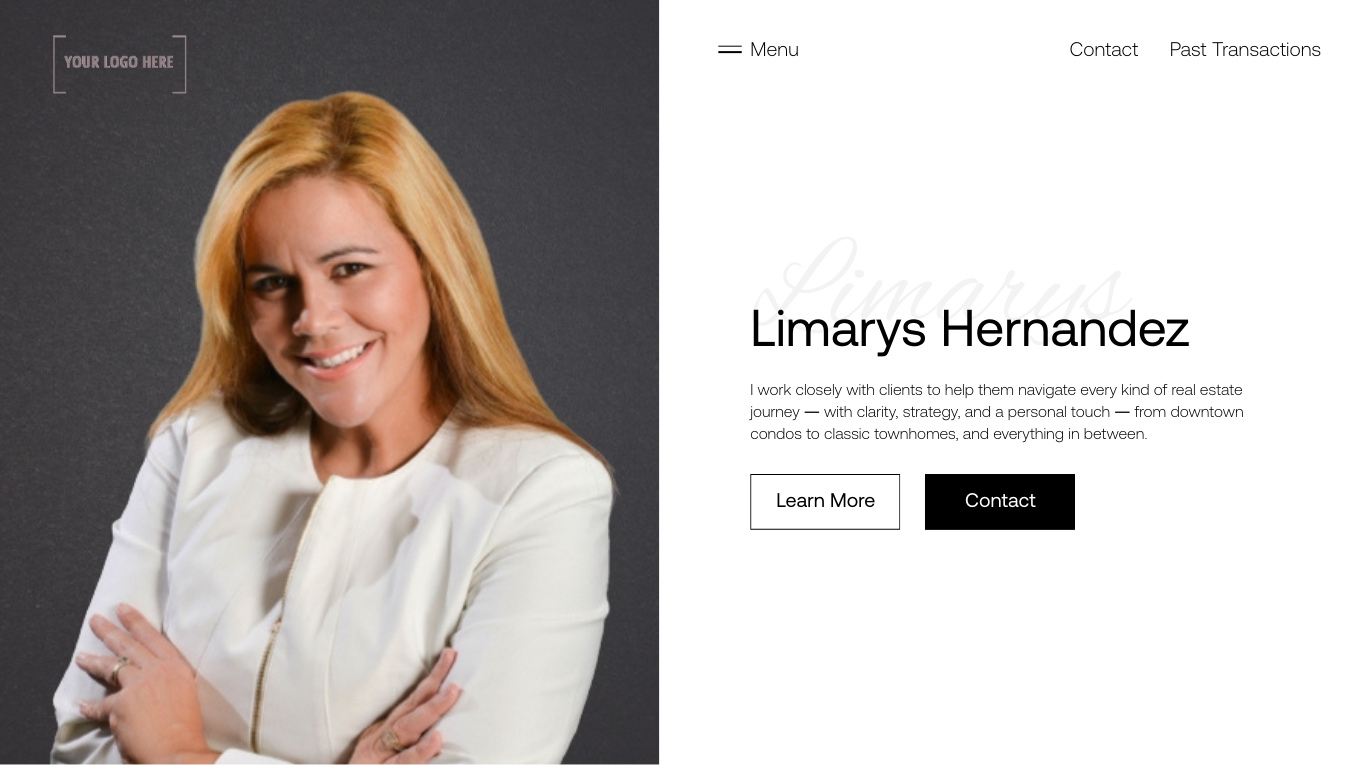
Task: Go to Contact in top navigation
Action: (x=1103, y=49)
